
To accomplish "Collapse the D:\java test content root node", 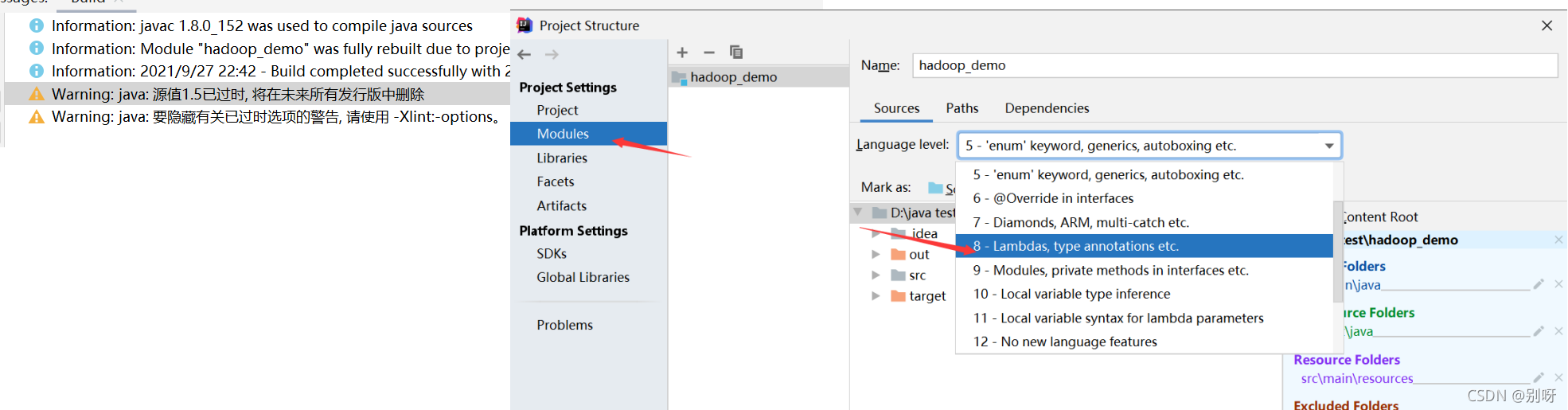I will [858, 213].
